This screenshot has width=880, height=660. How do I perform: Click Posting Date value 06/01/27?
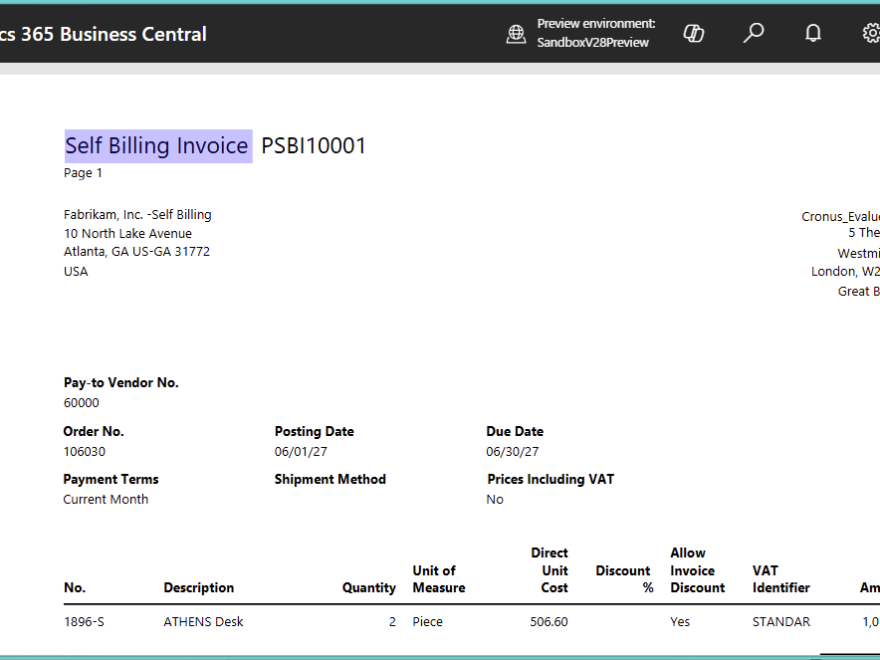tap(301, 451)
